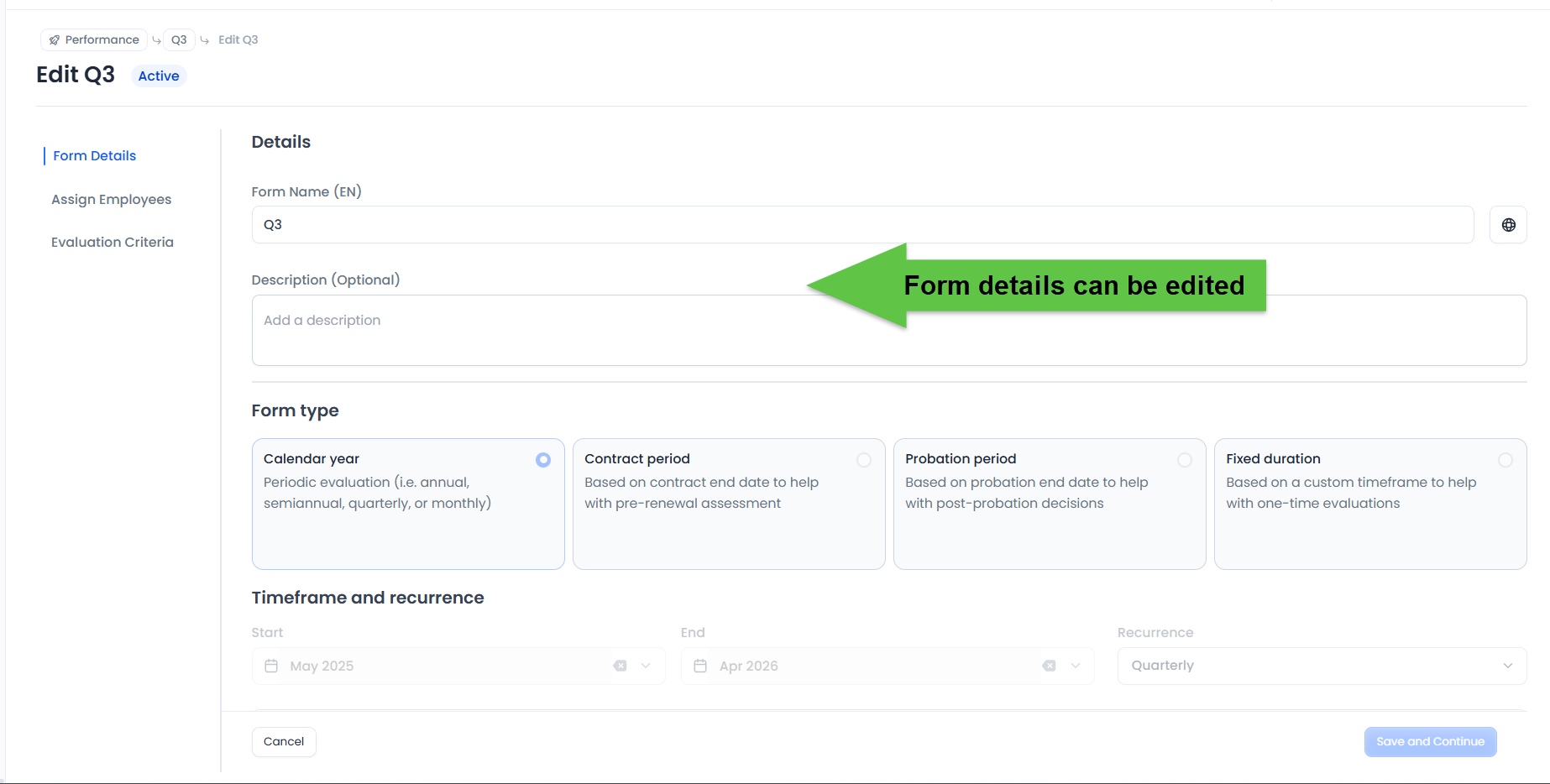Click the rocket icon in the Performance breadcrumb
The width and height of the screenshot is (1550, 784).
point(55,39)
